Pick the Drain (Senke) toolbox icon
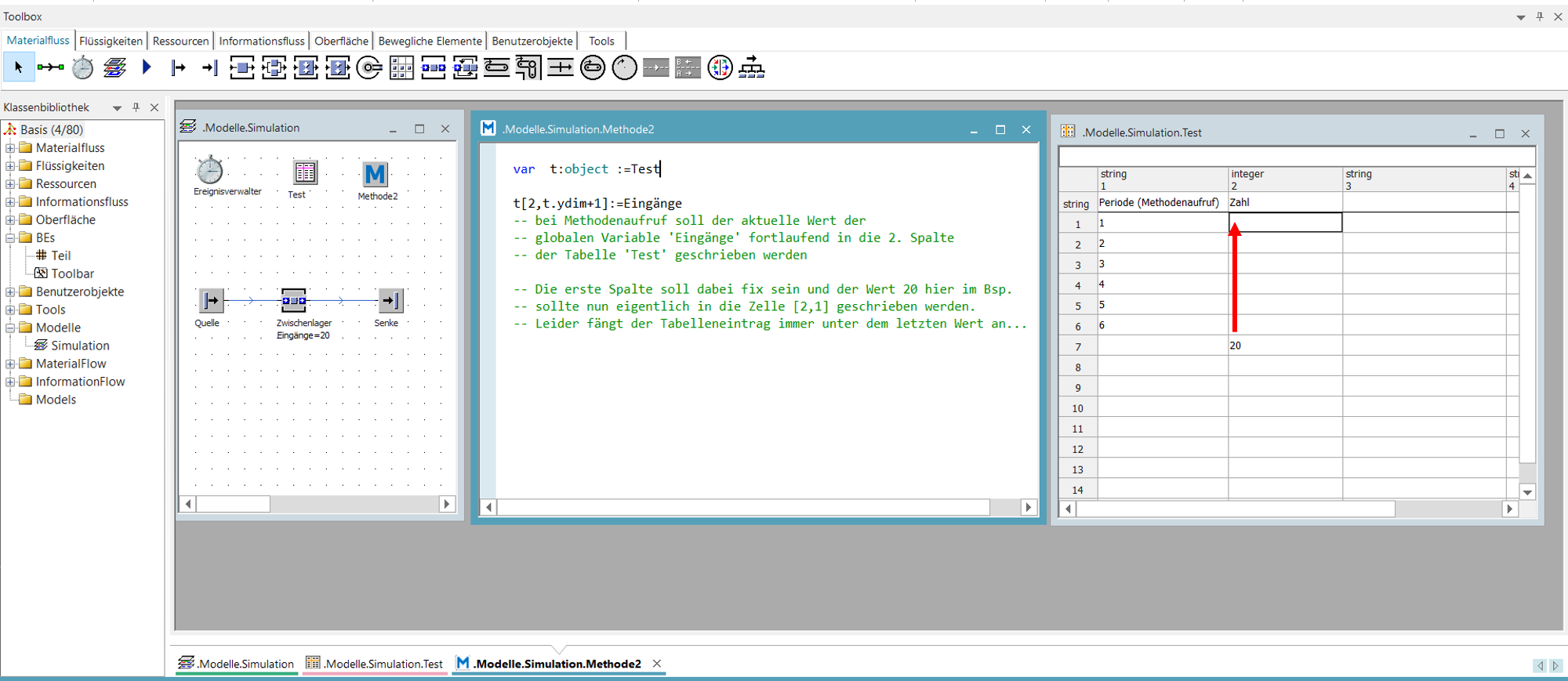This screenshot has height=681, width=1568. (209, 68)
